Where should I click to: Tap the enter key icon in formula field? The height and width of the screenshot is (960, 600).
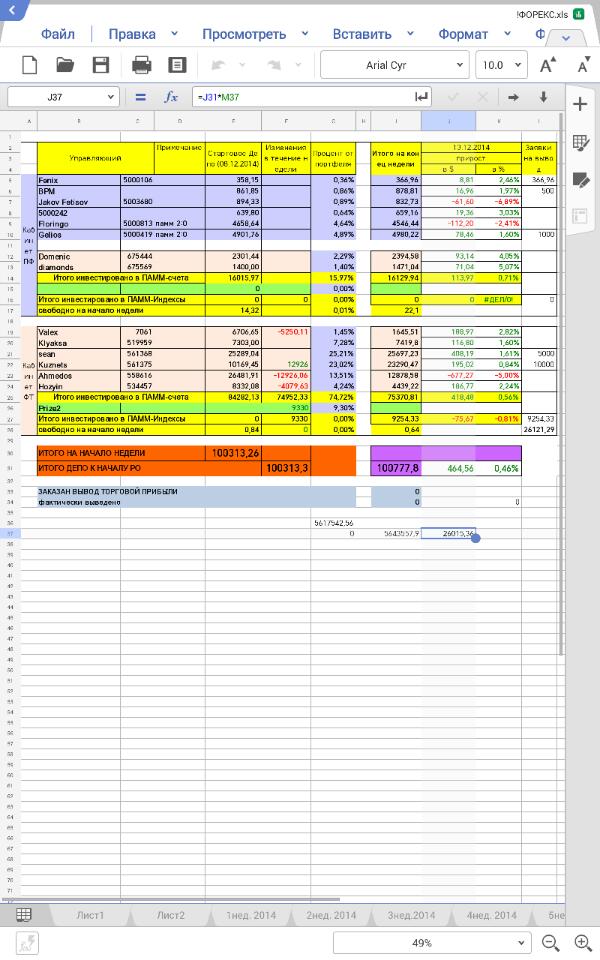(x=422, y=97)
